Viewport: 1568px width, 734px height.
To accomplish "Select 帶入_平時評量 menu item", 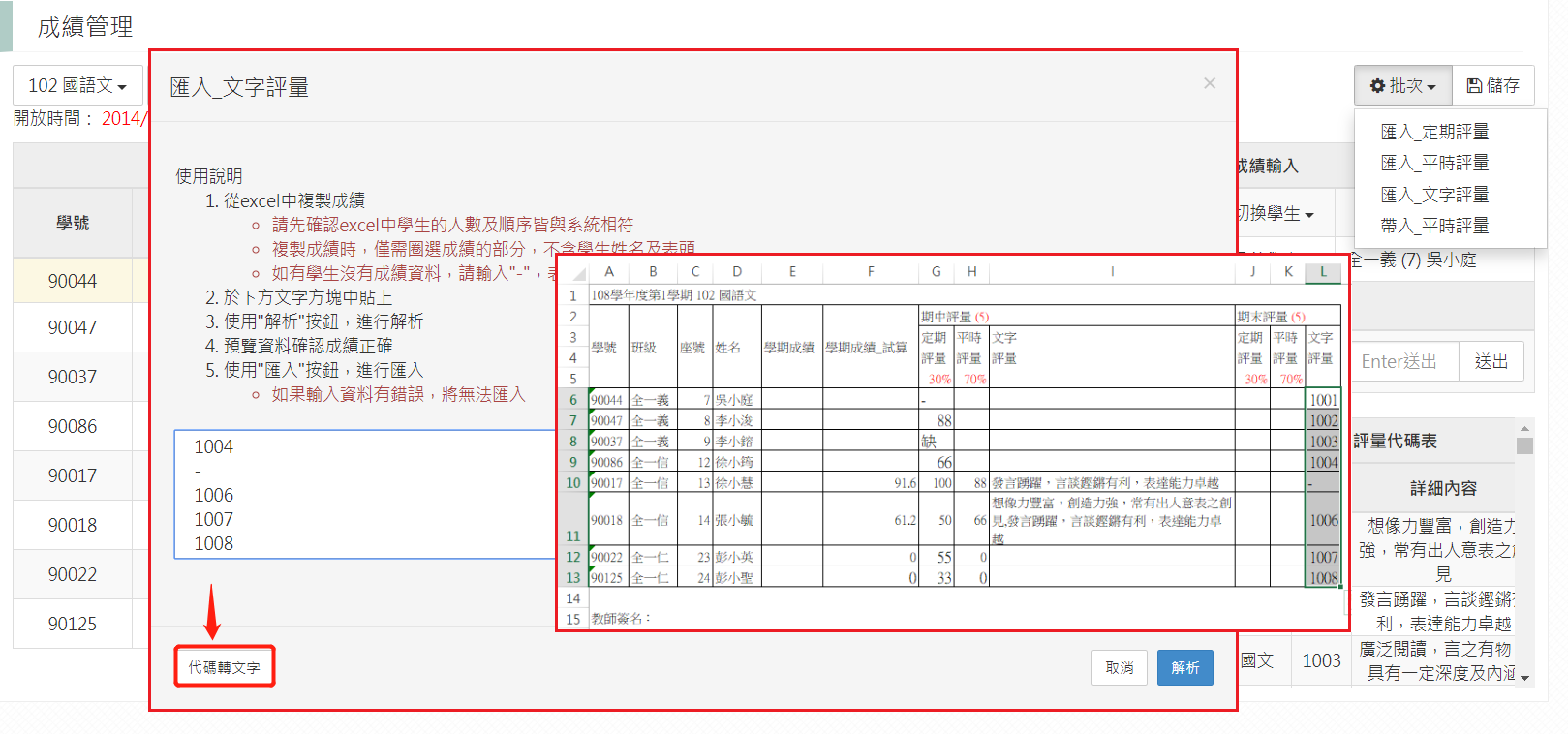I will [1434, 226].
